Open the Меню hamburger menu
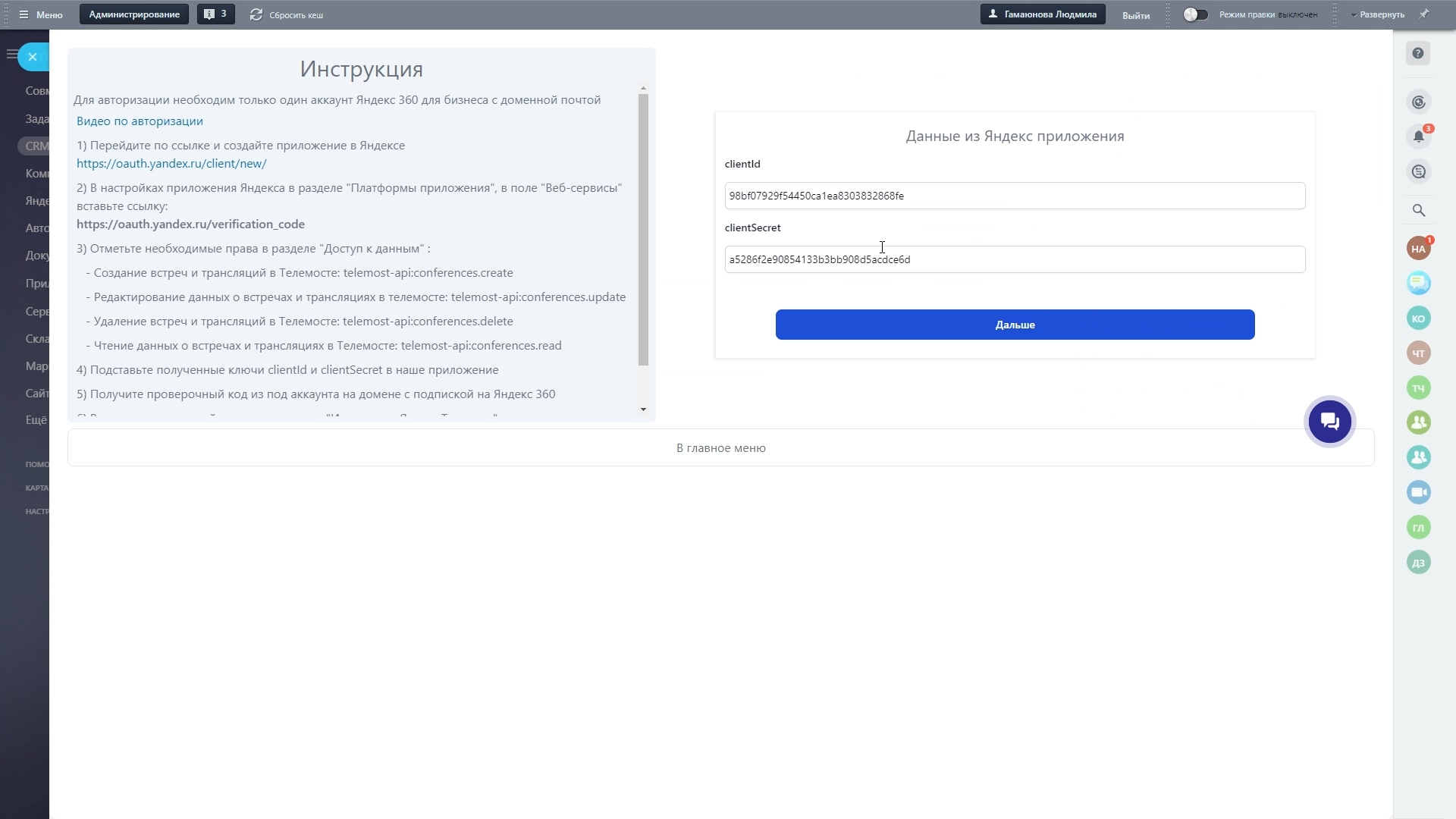Screen dimensions: 1456x819 click(x=40, y=14)
